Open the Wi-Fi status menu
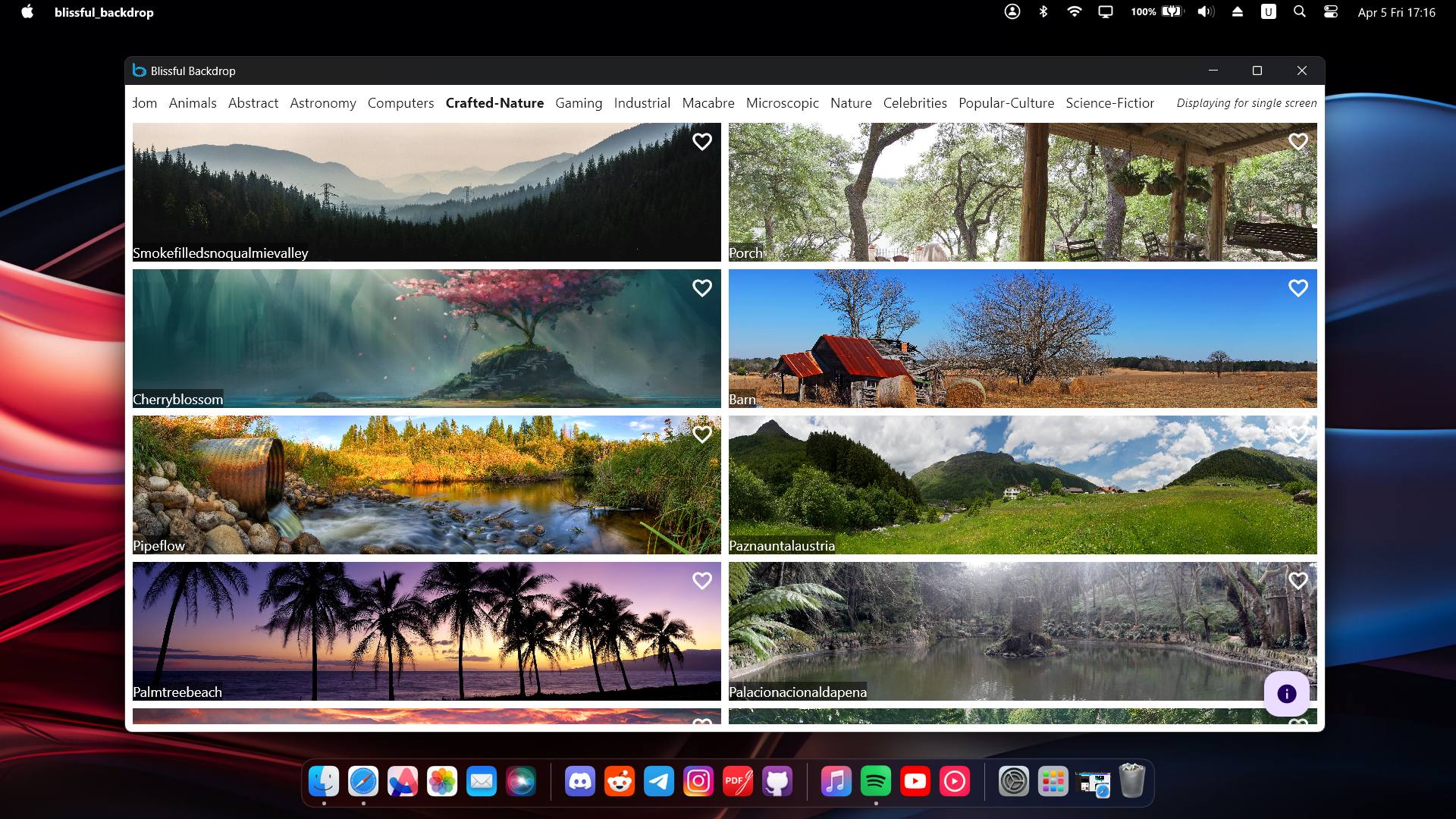 [1074, 12]
